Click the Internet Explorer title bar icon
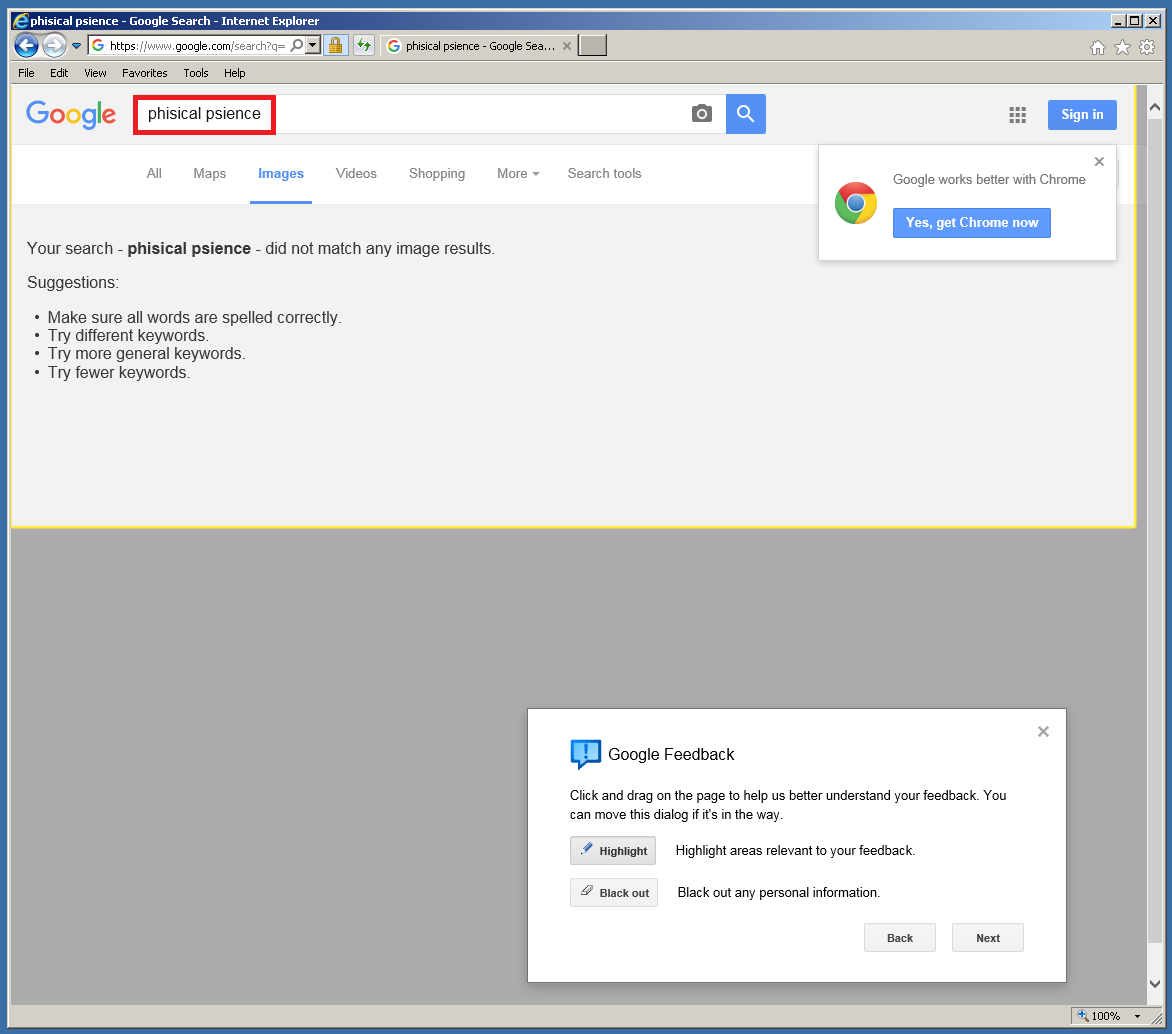This screenshot has width=1172, height=1034. tap(20, 21)
